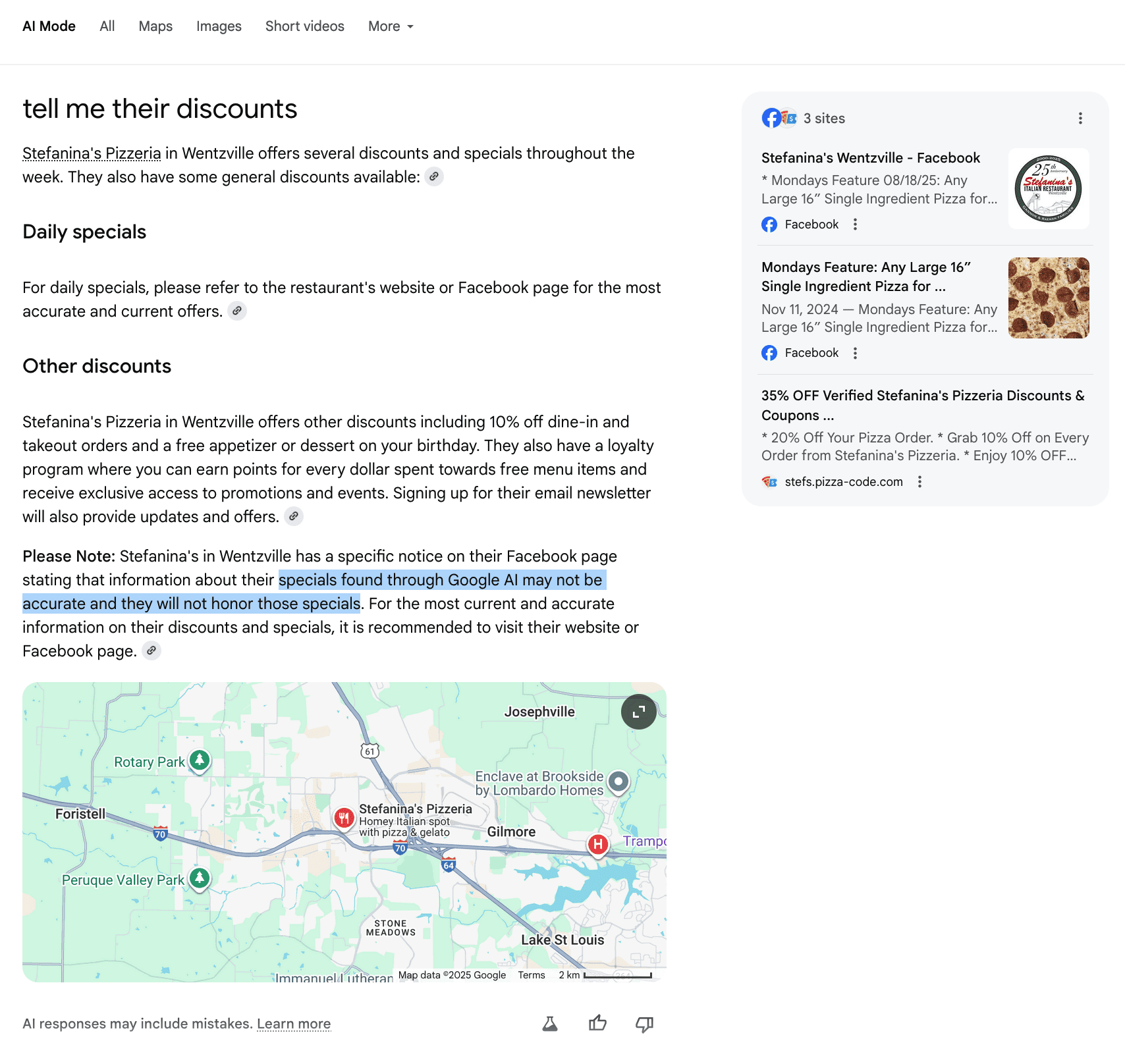1125x1064 pixels.
Task: Open source link icon after Please Note paragraph
Action: 151,651
